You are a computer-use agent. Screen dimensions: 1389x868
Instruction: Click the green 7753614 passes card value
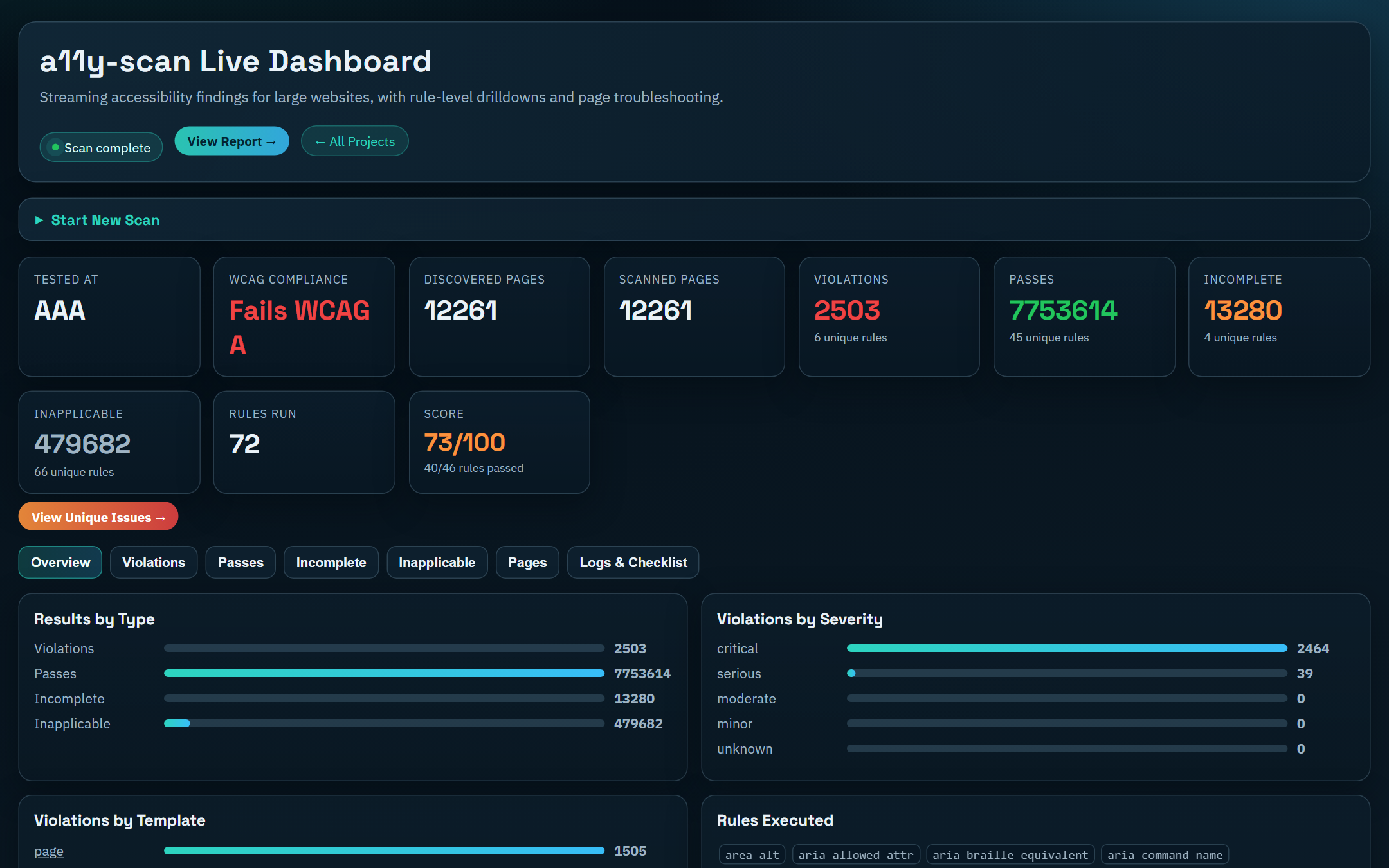(x=1063, y=311)
